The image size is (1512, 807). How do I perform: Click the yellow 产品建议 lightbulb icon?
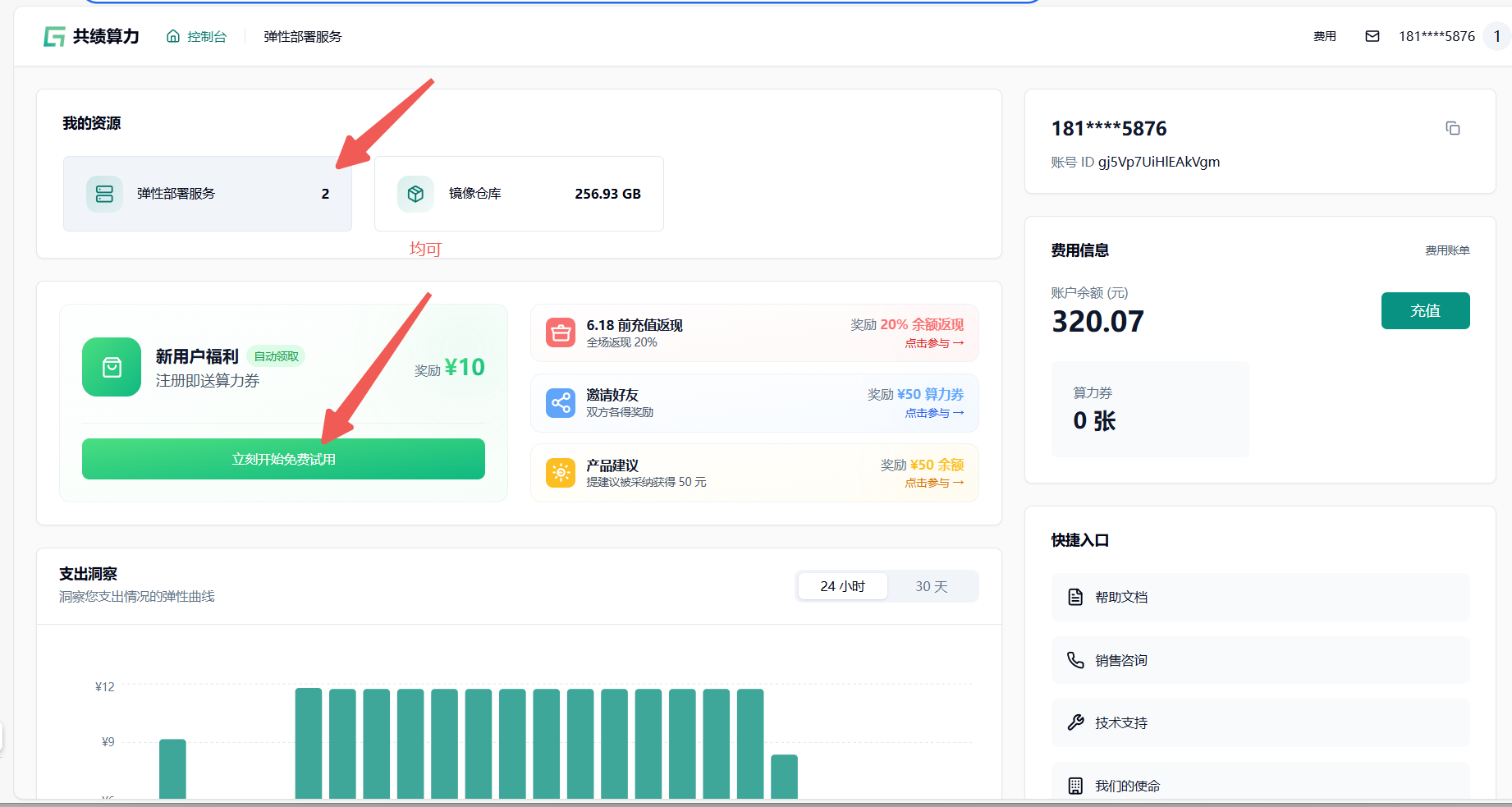[x=561, y=473]
